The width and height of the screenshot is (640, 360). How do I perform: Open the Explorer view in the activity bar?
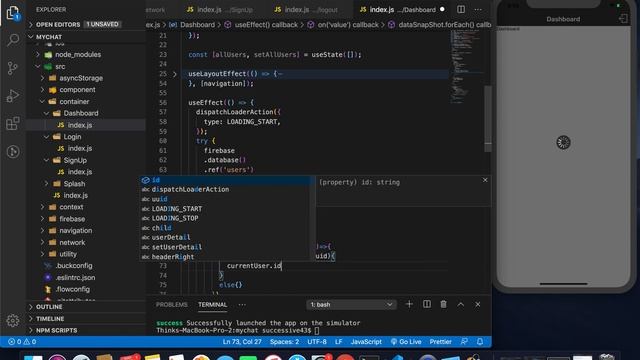coord(13,13)
